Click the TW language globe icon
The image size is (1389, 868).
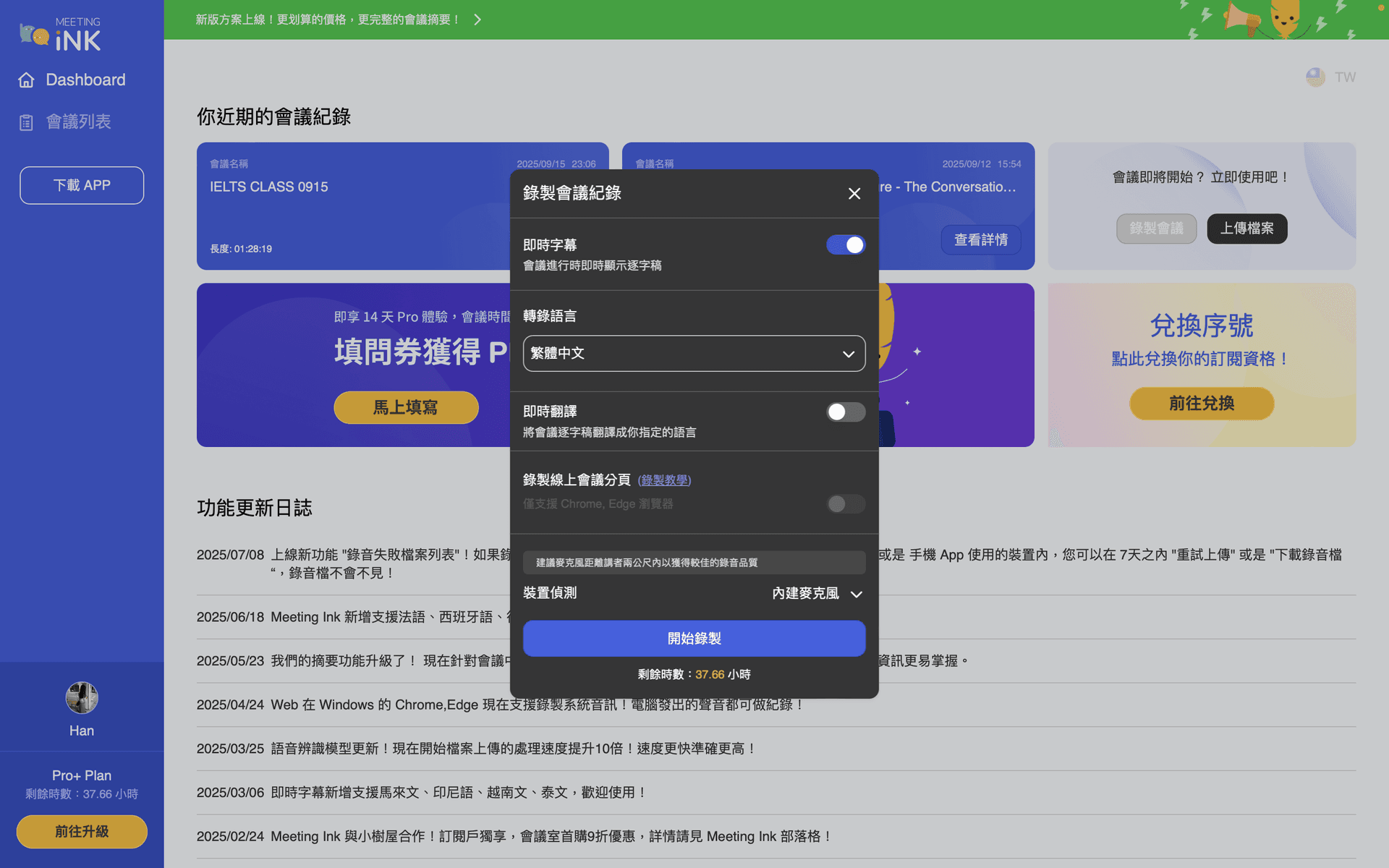tap(1315, 77)
